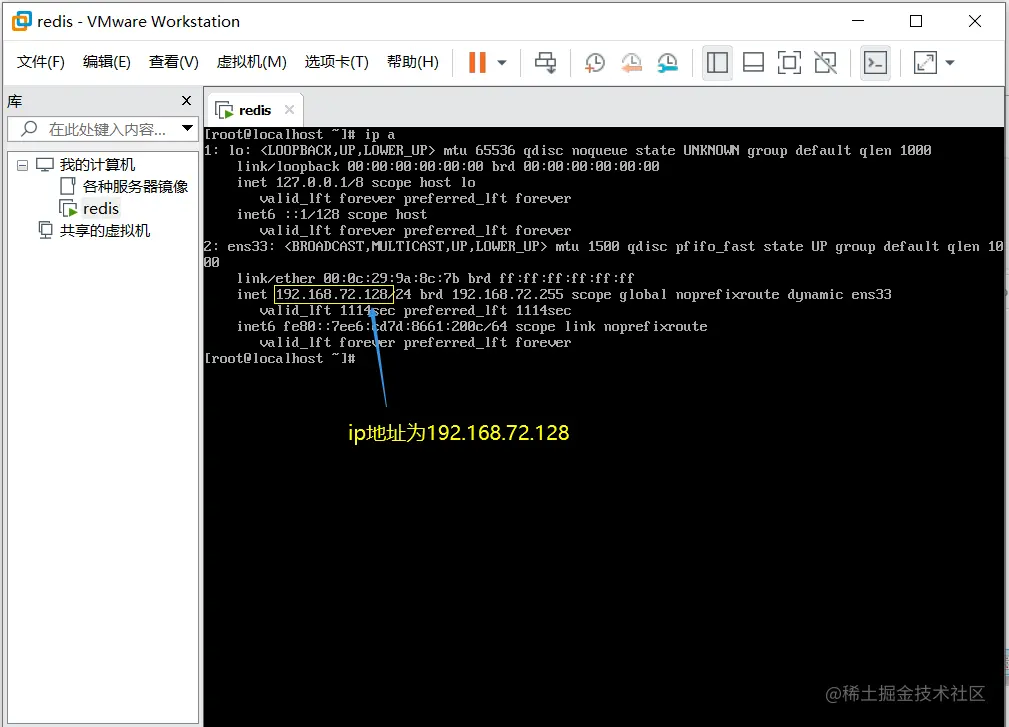Close the redis tab
Screen dimensions: 1009x727
click(x=290, y=109)
